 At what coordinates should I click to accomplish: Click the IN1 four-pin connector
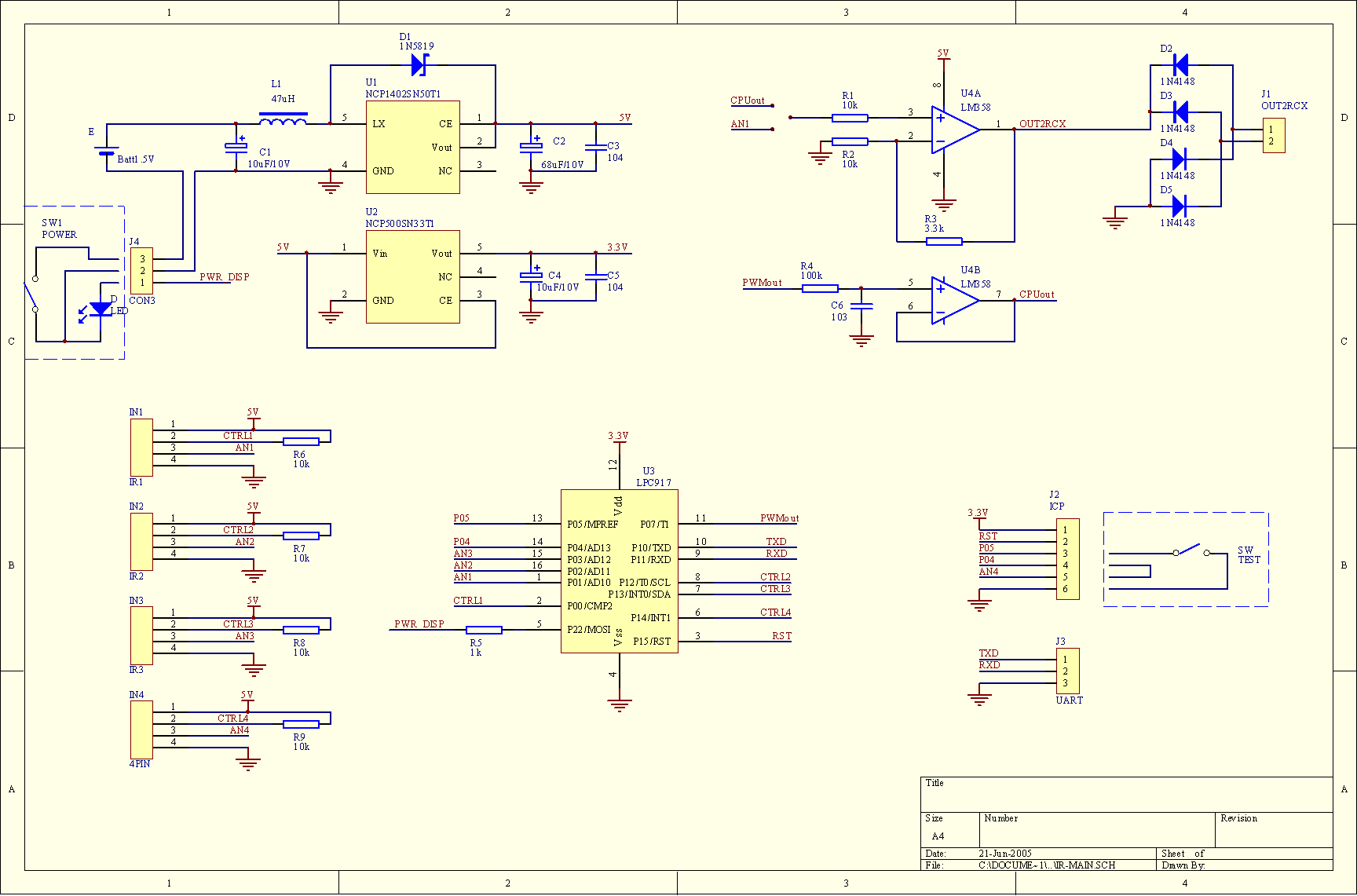pos(141,447)
